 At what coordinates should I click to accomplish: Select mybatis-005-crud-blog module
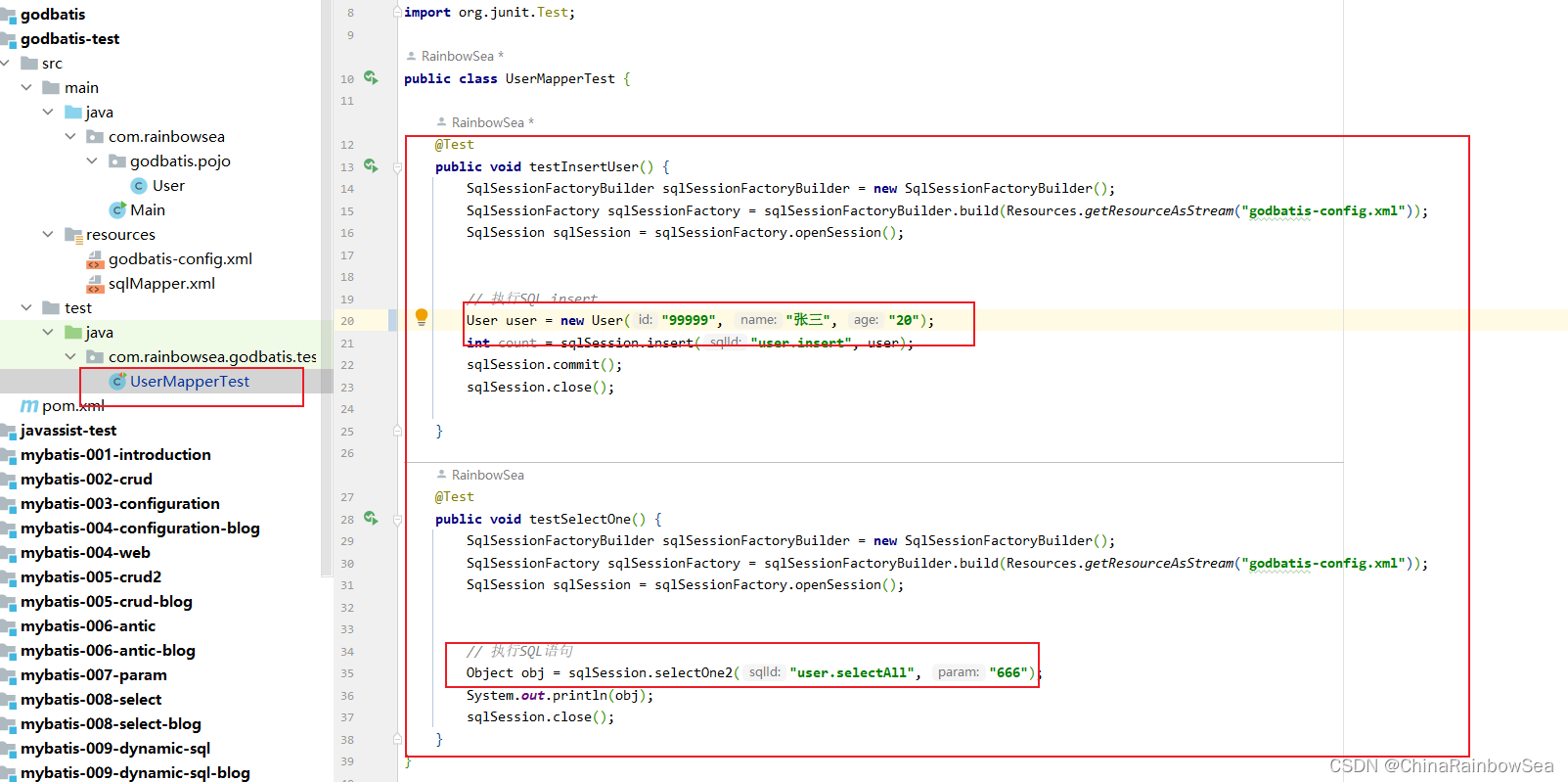click(107, 602)
